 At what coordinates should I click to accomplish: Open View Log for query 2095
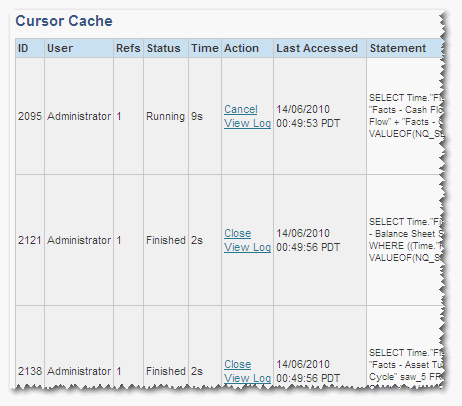tap(247, 123)
